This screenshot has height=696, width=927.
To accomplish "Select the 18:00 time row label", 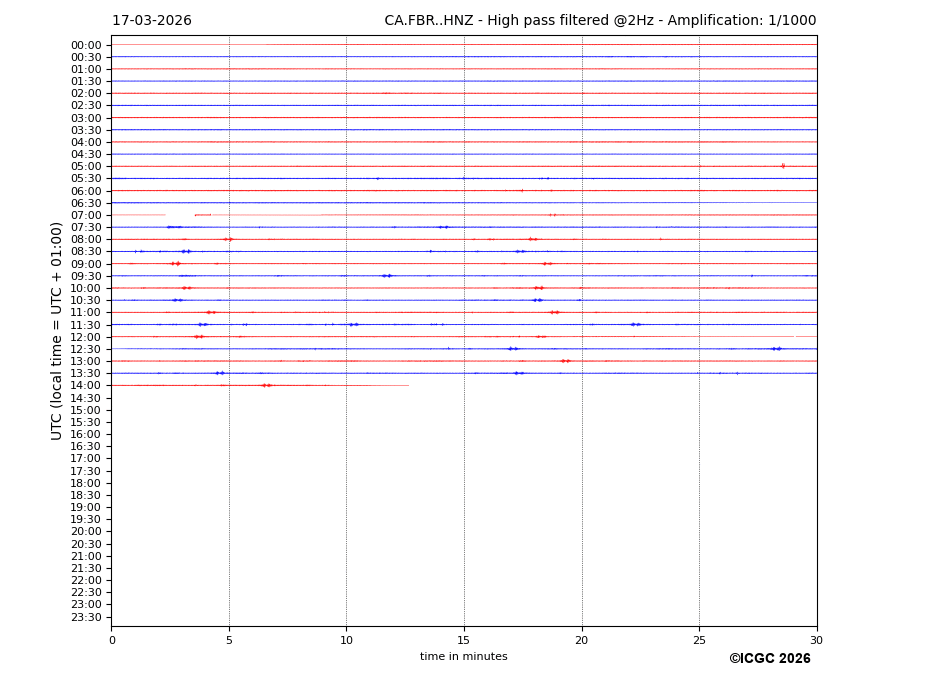I will 86,483.
